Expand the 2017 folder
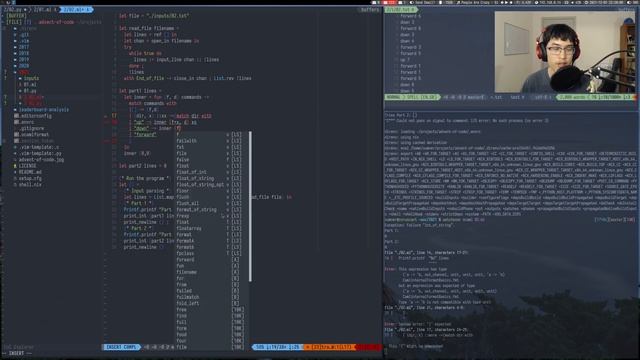Screen dimensions: 640x360 click(x=24, y=47)
